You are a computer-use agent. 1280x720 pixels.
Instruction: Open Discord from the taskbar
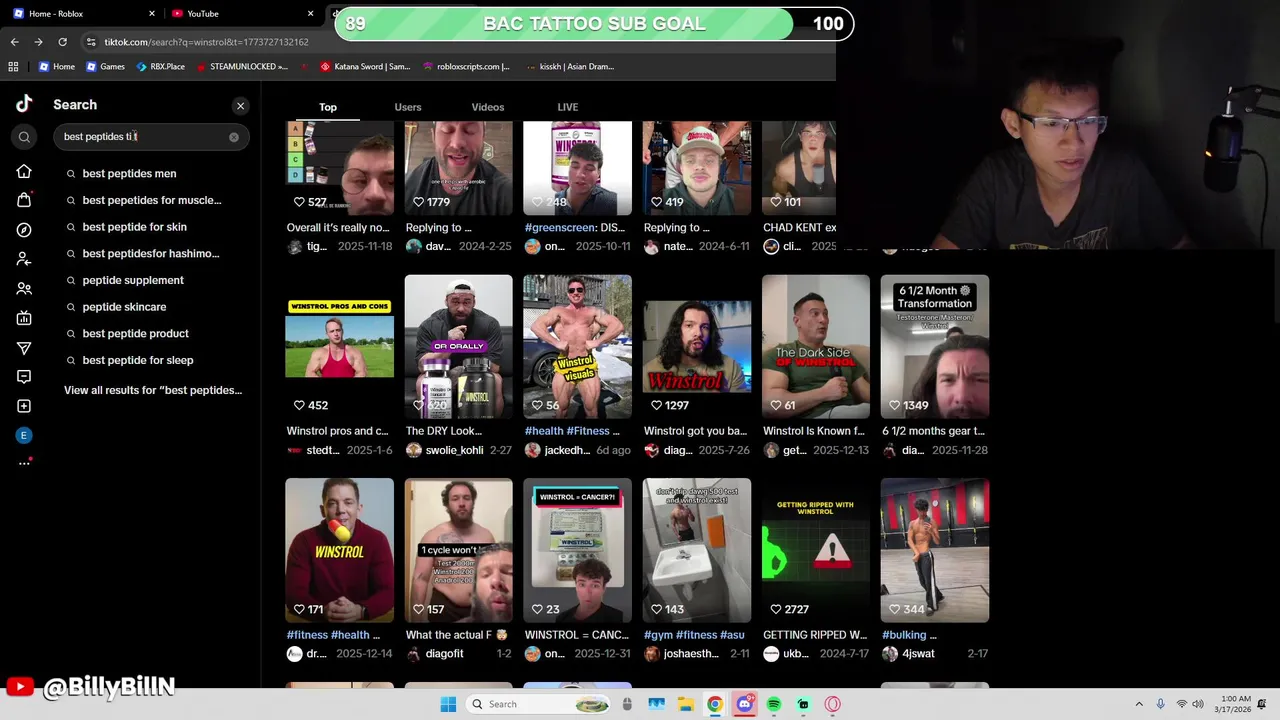click(744, 704)
